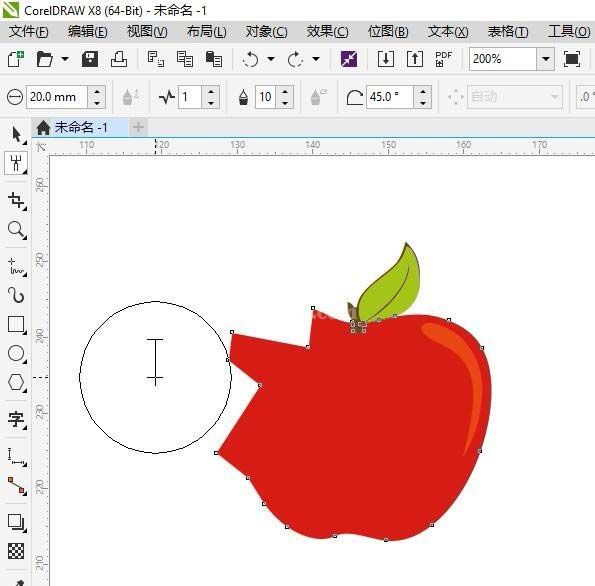The height and width of the screenshot is (586, 595).
Task: Add a new document tab with plus
Action: pyautogui.click(x=139, y=127)
